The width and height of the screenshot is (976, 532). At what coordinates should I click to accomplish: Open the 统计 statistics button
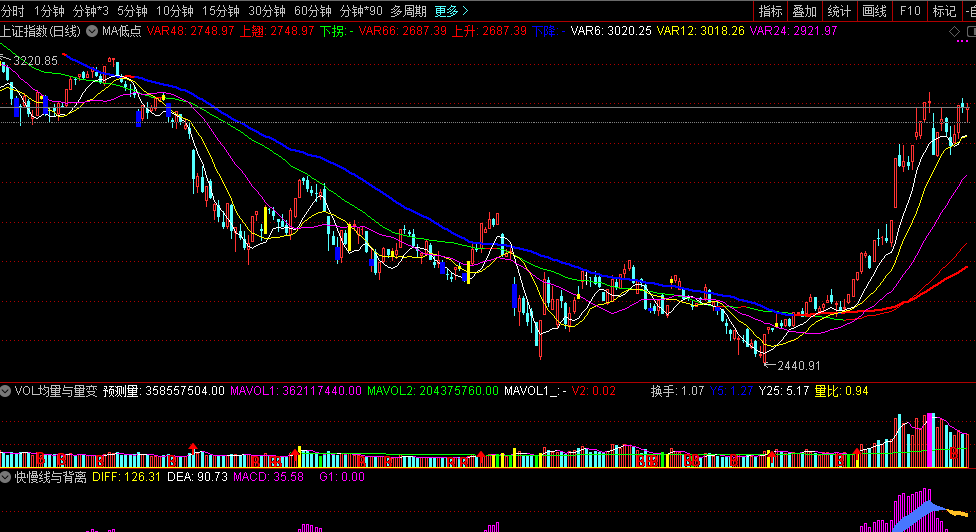click(x=839, y=11)
